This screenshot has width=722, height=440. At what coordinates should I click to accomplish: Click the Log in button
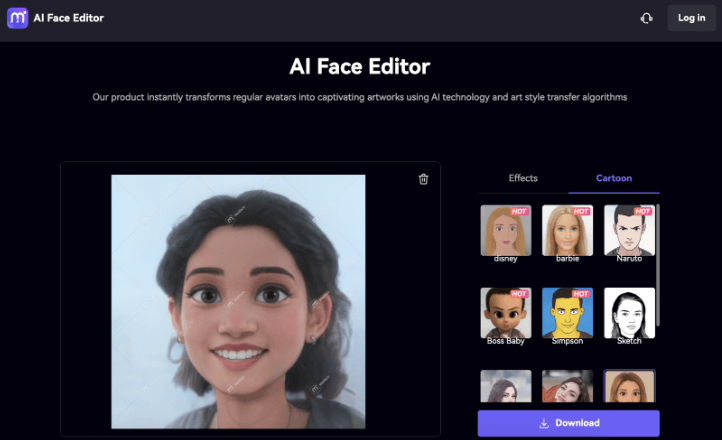pyautogui.click(x=691, y=18)
